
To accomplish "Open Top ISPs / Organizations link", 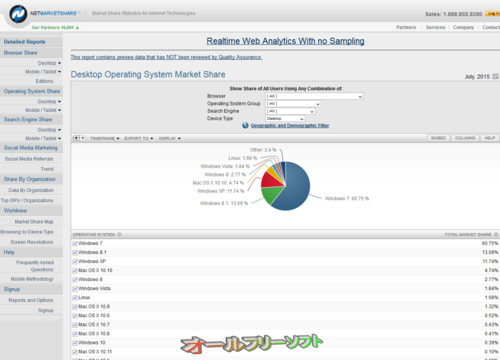I will (x=27, y=200).
